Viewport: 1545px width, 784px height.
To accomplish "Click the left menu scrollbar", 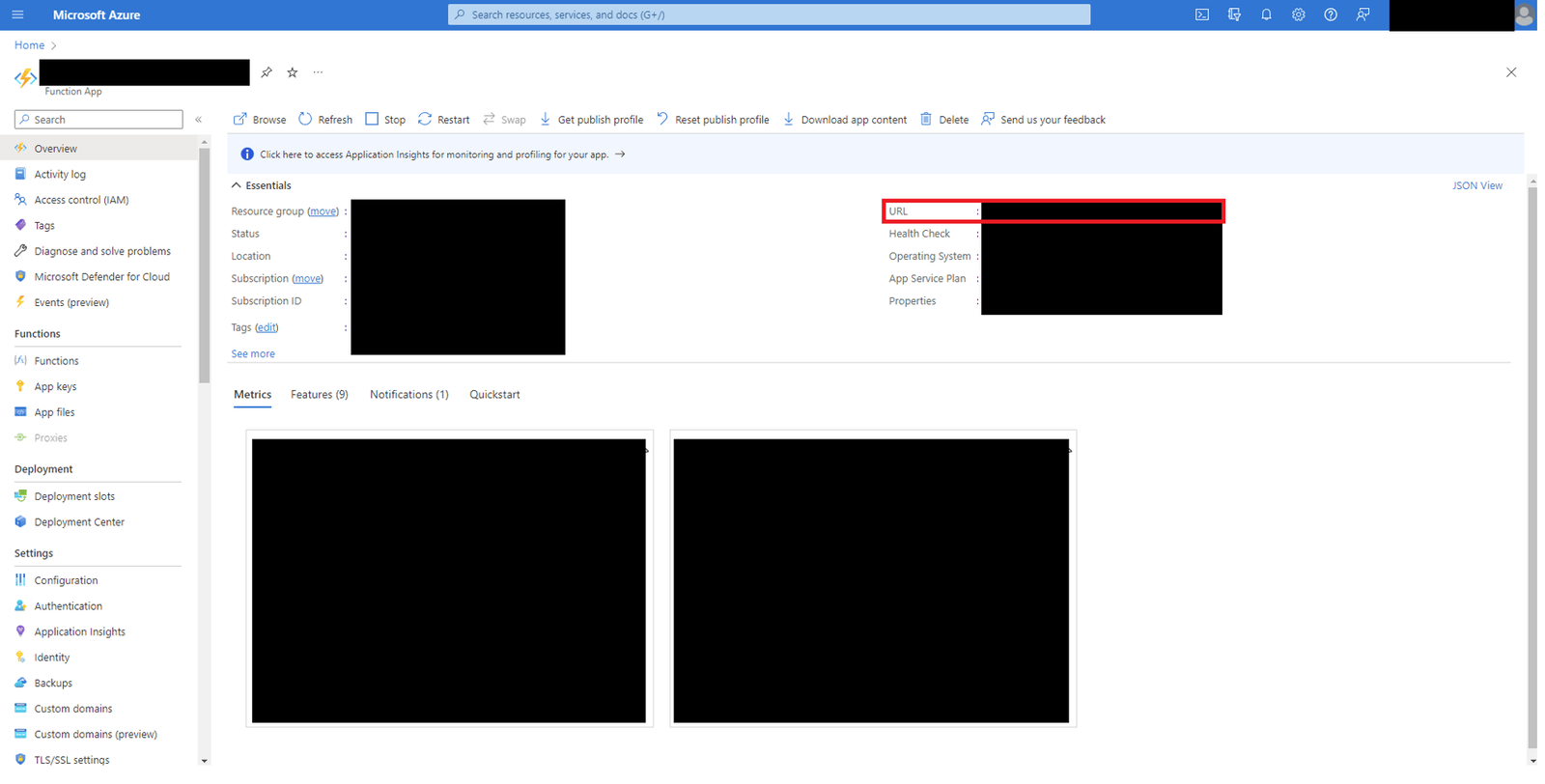I will pos(204,266).
